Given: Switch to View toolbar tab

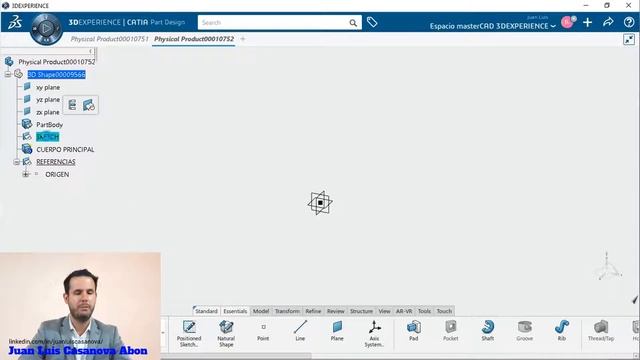Looking at the screenshot, I should [384, 311].
